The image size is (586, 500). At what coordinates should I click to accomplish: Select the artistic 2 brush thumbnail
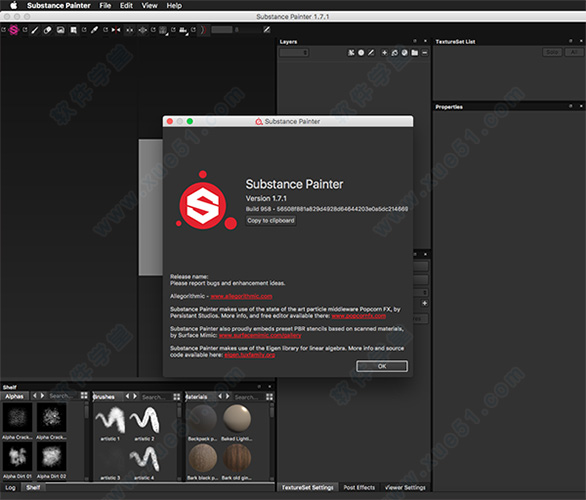(x=145, y=420)
